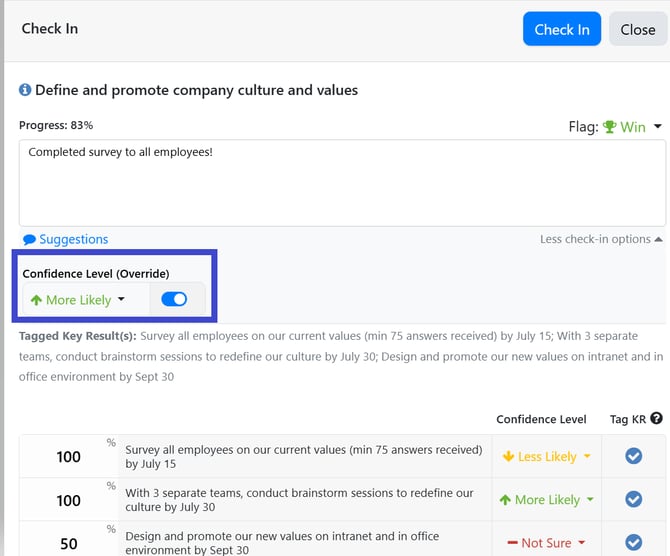The height and width of the screenshot is (556, 670).
Task: Click the red dash Not Sure icon
Action: (512, 543)
